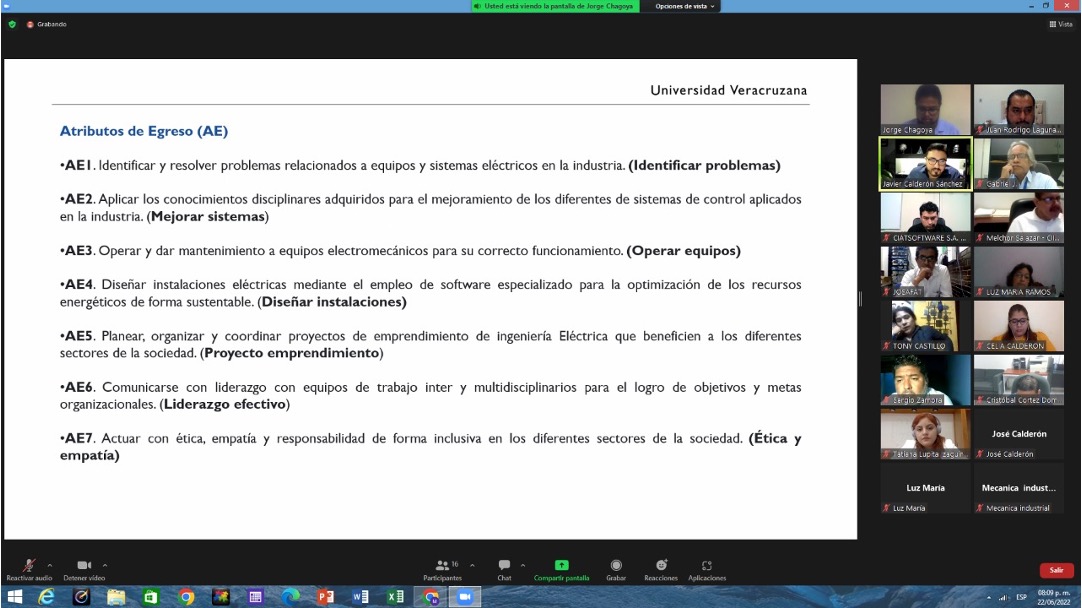Open the Vista layout menu

1061,24
